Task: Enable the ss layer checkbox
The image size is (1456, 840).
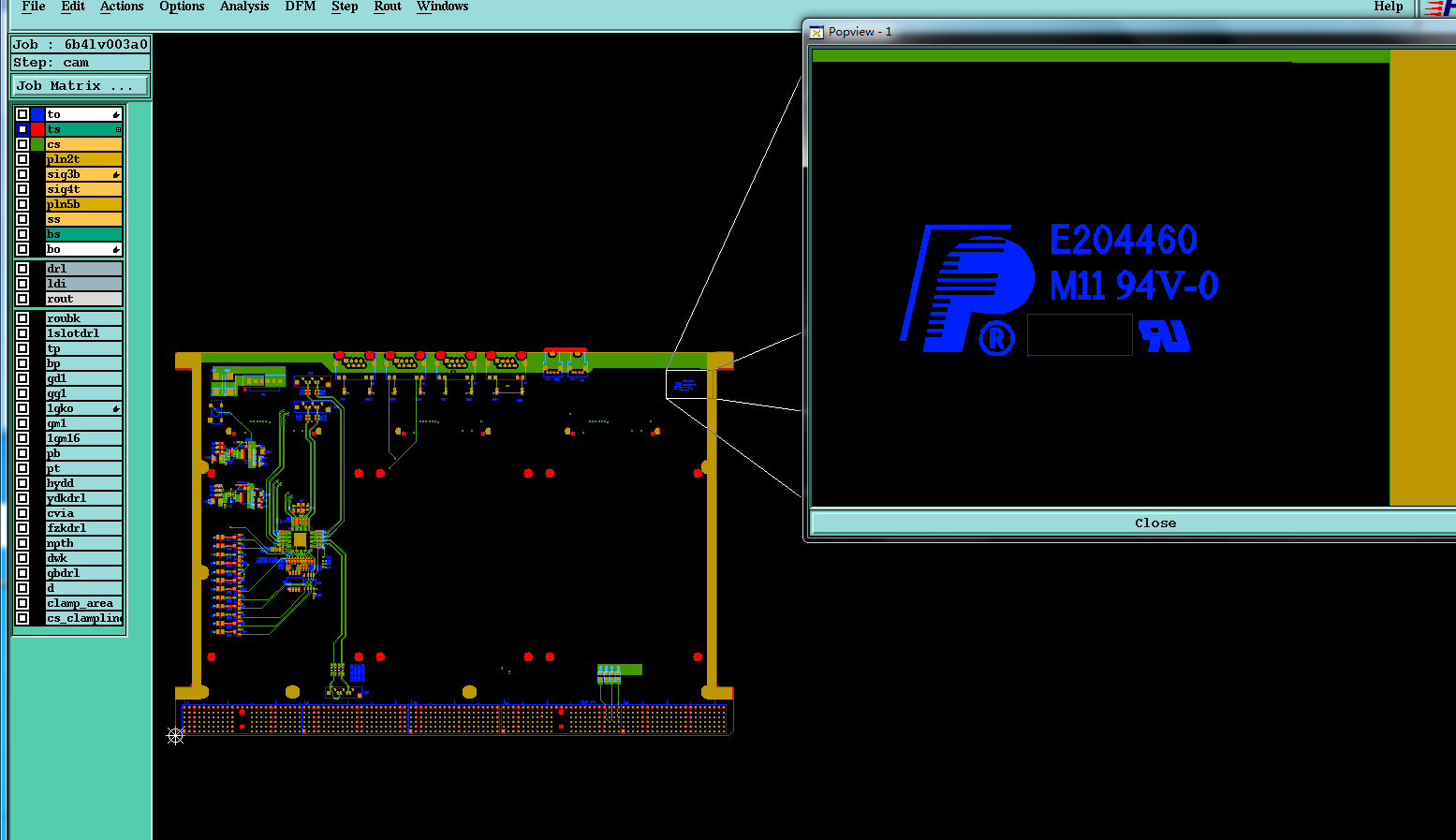Action: (22, 219)
